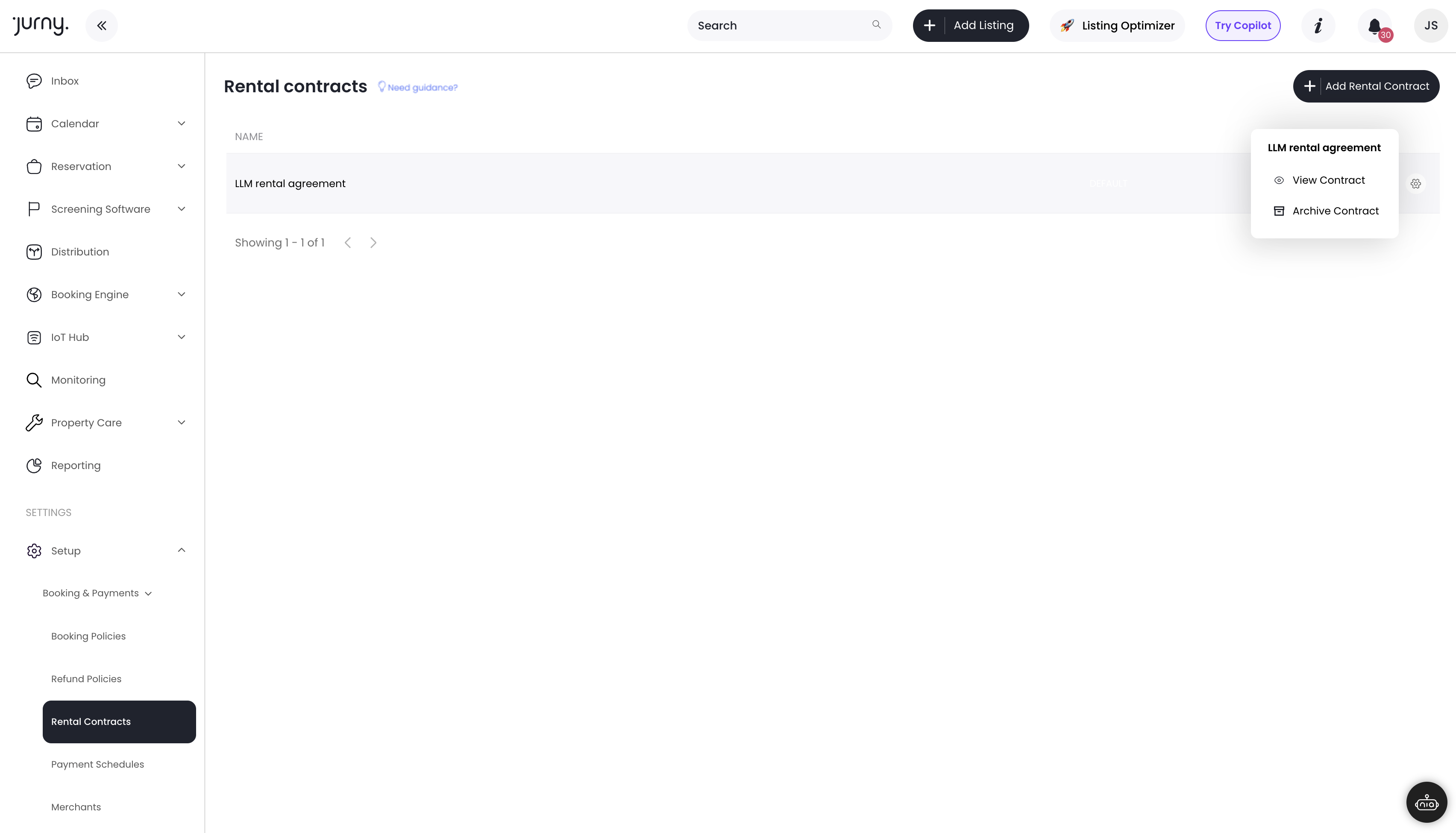Open Reporting from the sidebar
1456x833 pixels.
(x=76, y=465)
